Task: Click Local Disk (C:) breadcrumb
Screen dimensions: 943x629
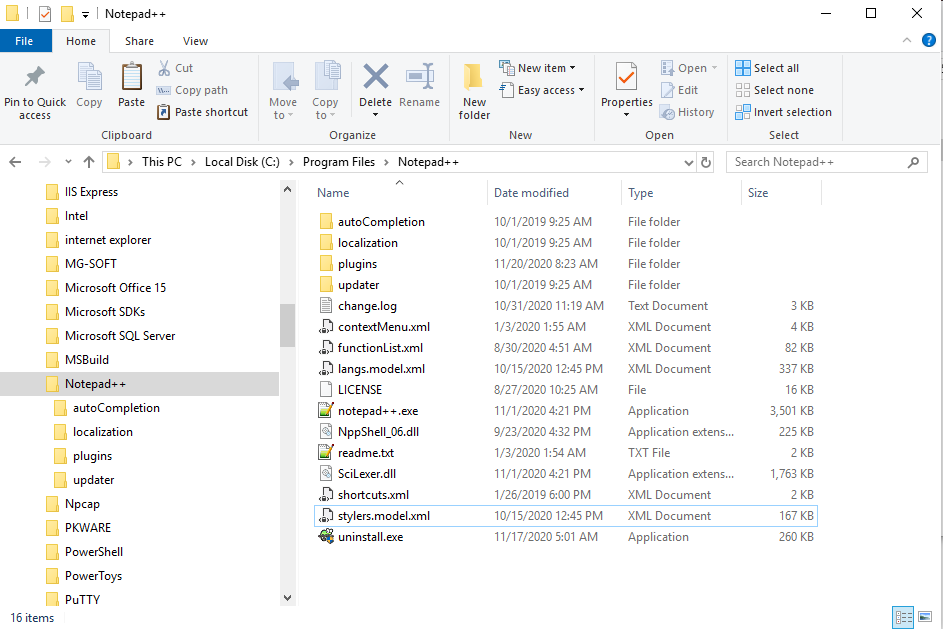Action: pyautogui.click(x=242, y=162)
